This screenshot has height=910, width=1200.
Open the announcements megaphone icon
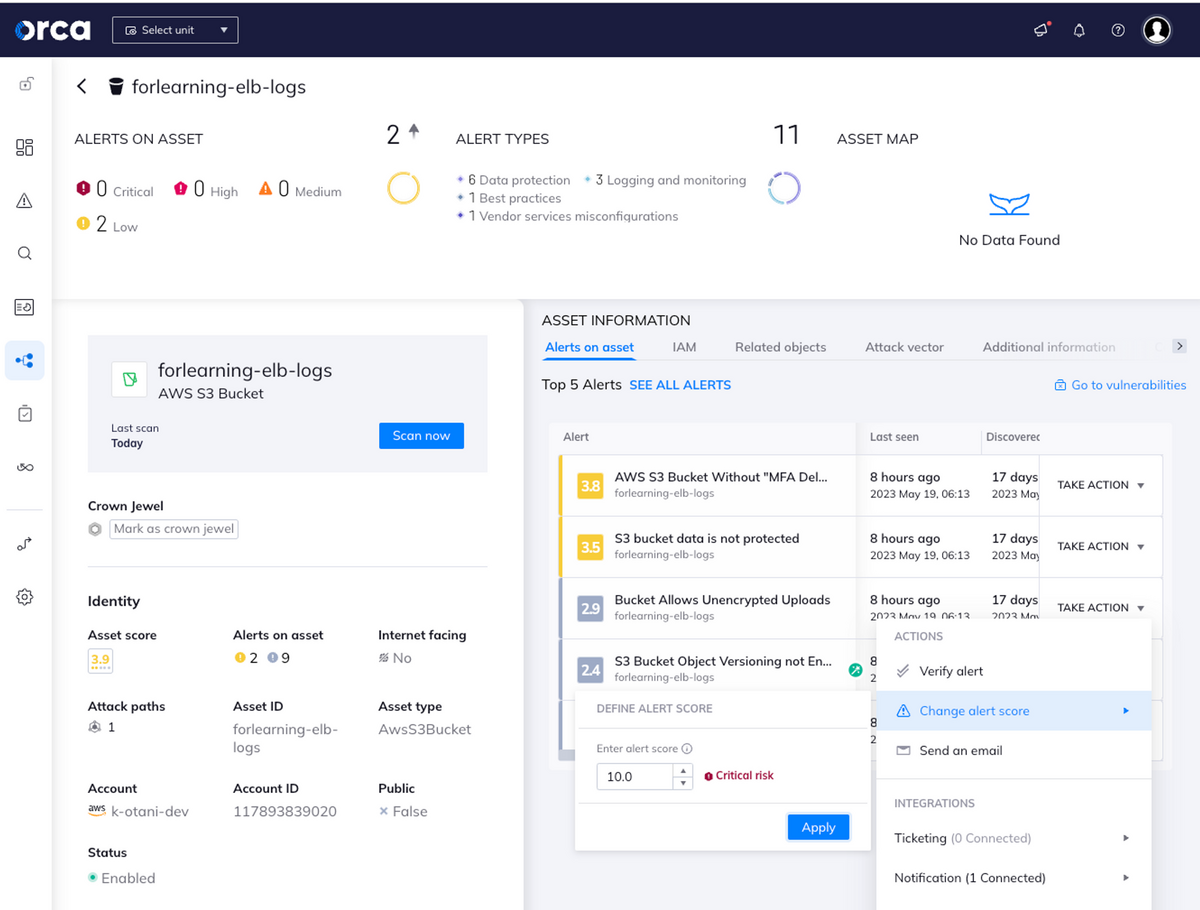(x=1042, y=30)
